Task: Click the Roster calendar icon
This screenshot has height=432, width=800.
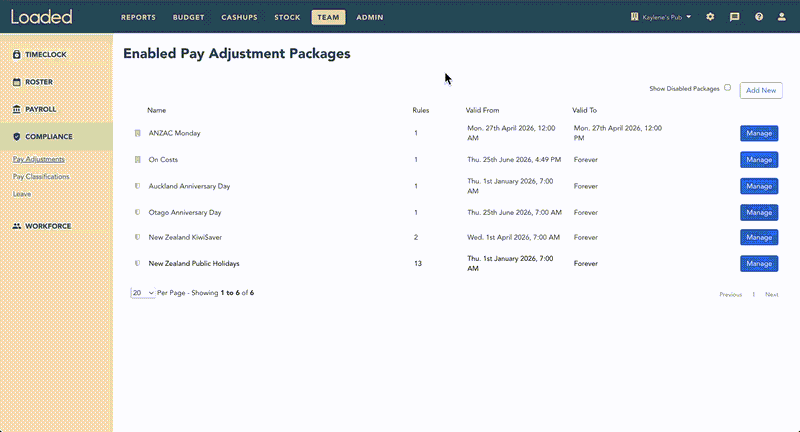Action: (17, 82)
